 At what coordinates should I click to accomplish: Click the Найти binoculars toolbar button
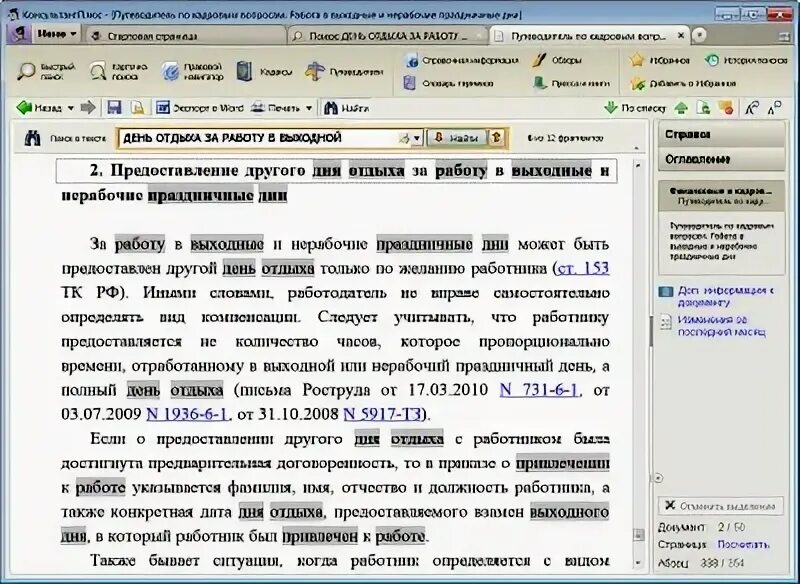coord(346,108)
